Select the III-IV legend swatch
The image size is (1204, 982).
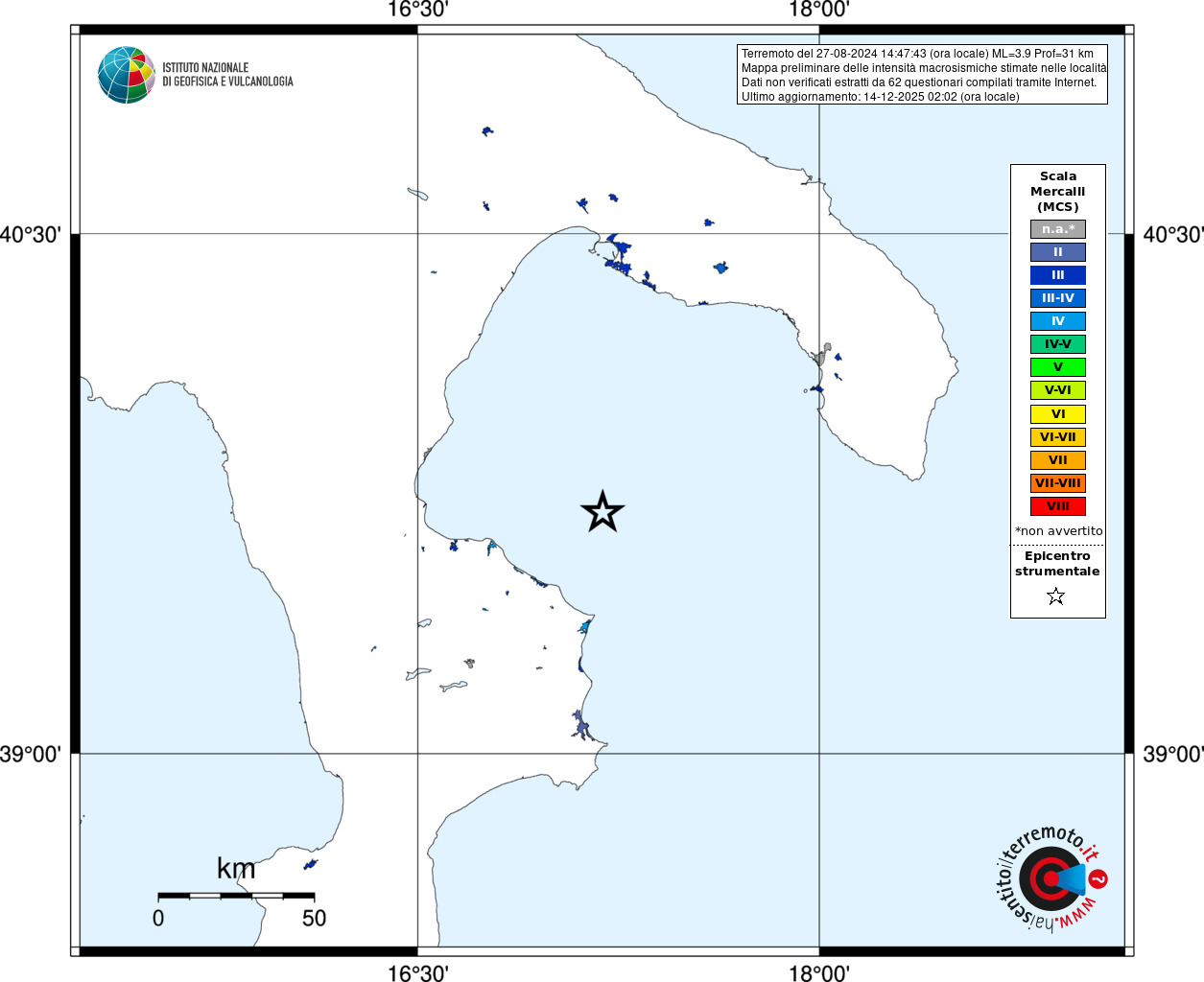[1058, 298]
